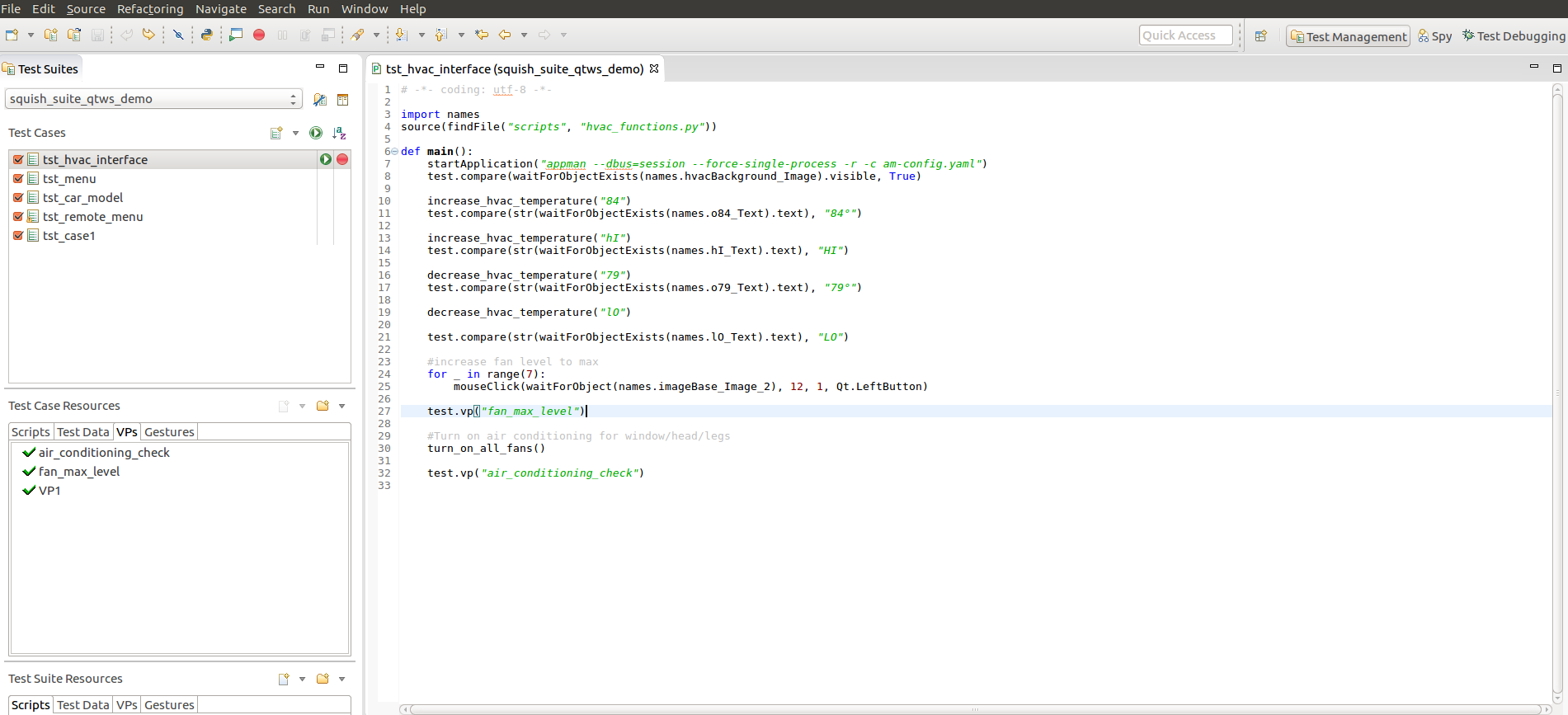Expand the new test case dropdown arrow
The width and height of the screenshot is (1568, 715).
pyautogui.click(x=295, y=133)
